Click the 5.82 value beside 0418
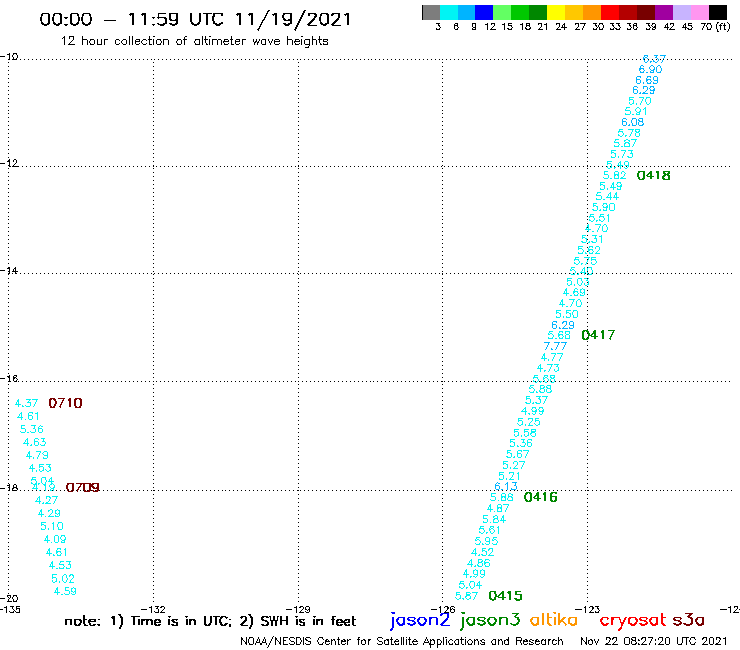Image resolution: width=740 pixels, height=650 pixels. point(614,175)
